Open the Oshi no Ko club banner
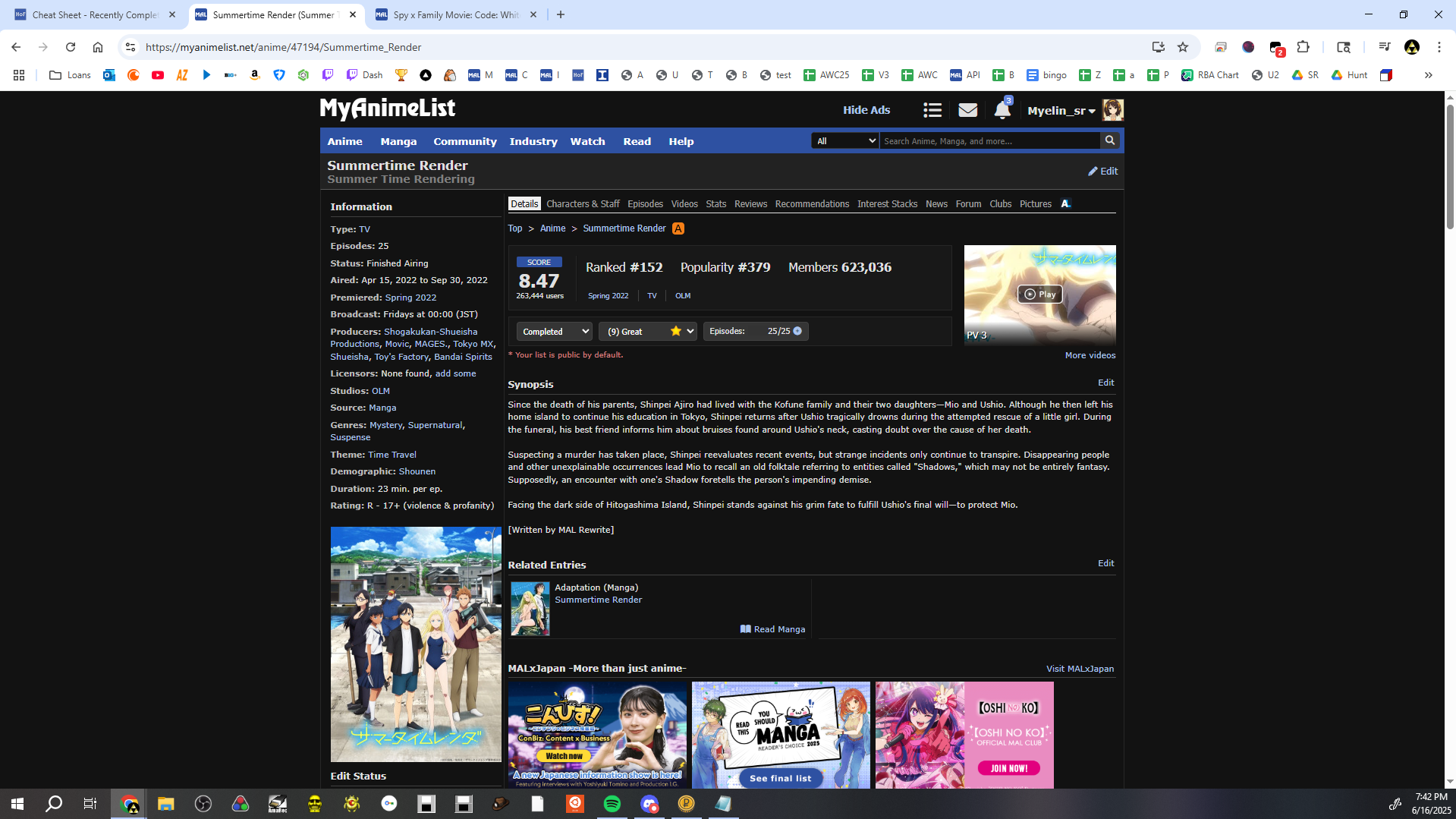Image resolution: width=1456 pixels, height=819 pixels. click(964, 735)
